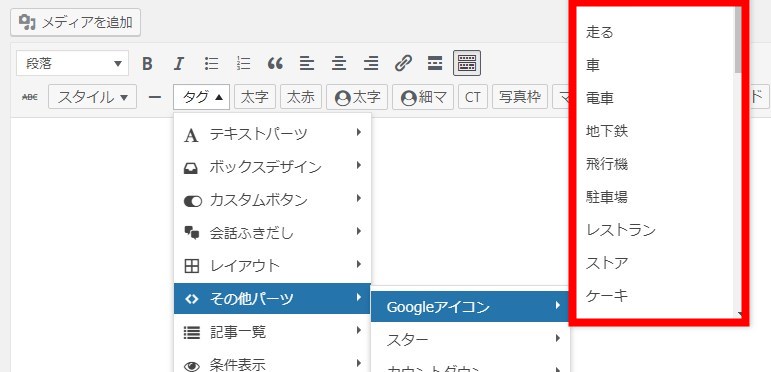Toggle bold formatting
The width and height of the screenshot is (771, 372).
click(147, 63)
